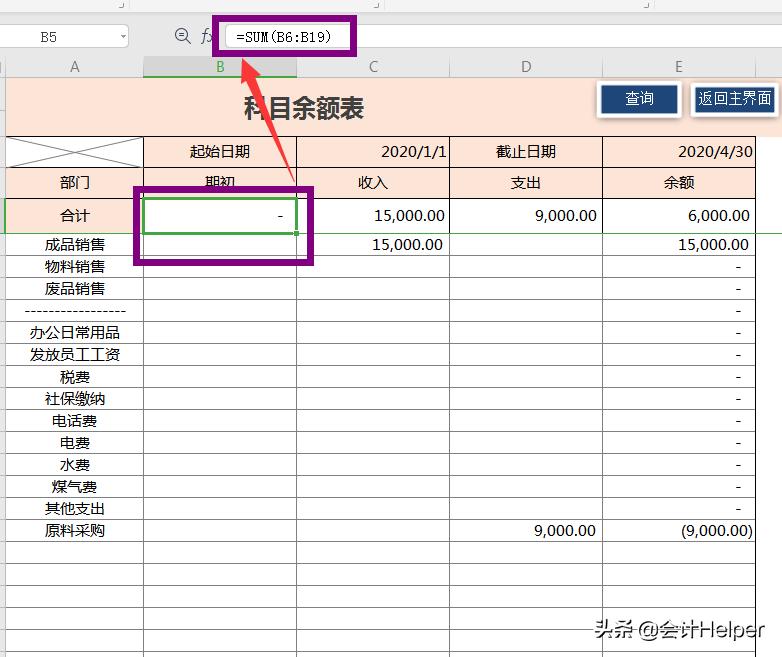Viewport: 782px width, 657px height.
Task: Click the 科目余额表 title
Action: 304,108
